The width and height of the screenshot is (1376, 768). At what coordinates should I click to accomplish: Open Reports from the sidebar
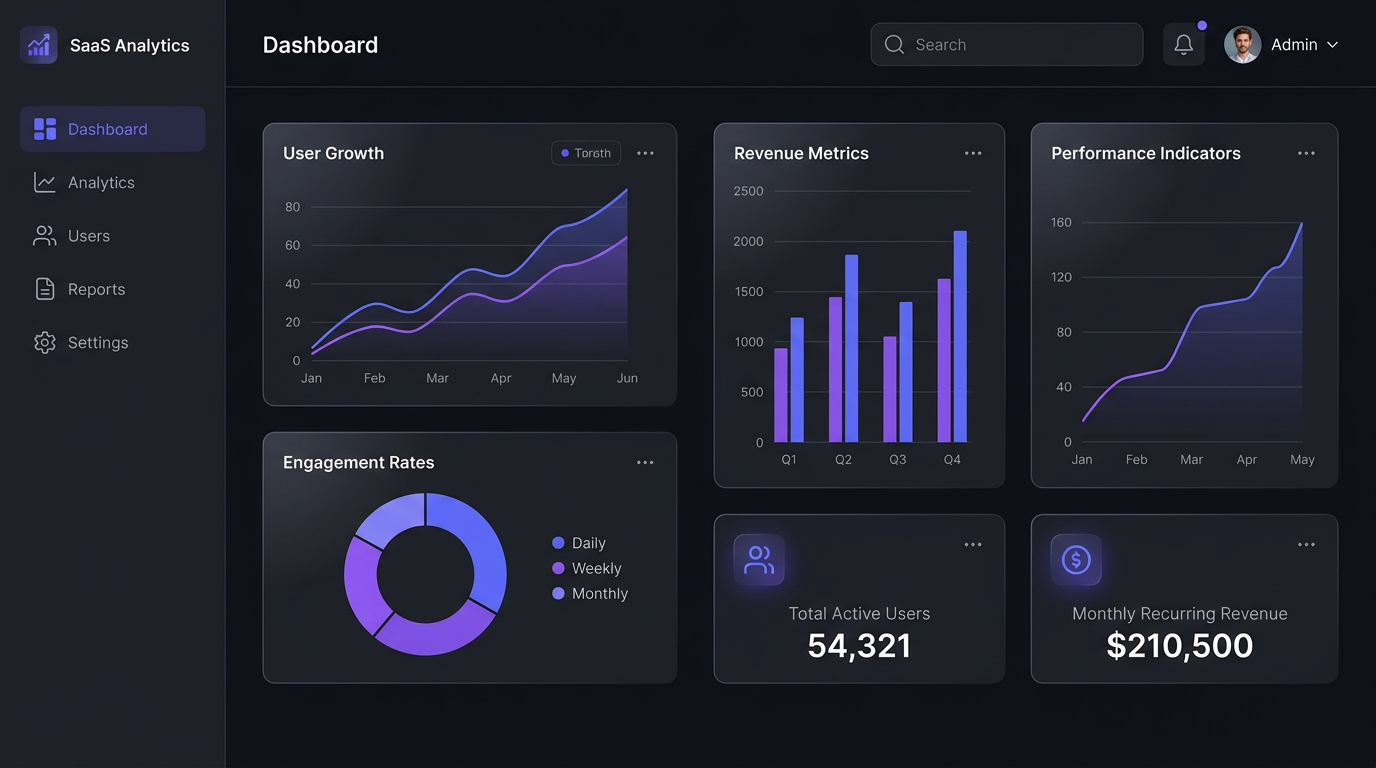[113, 289]
